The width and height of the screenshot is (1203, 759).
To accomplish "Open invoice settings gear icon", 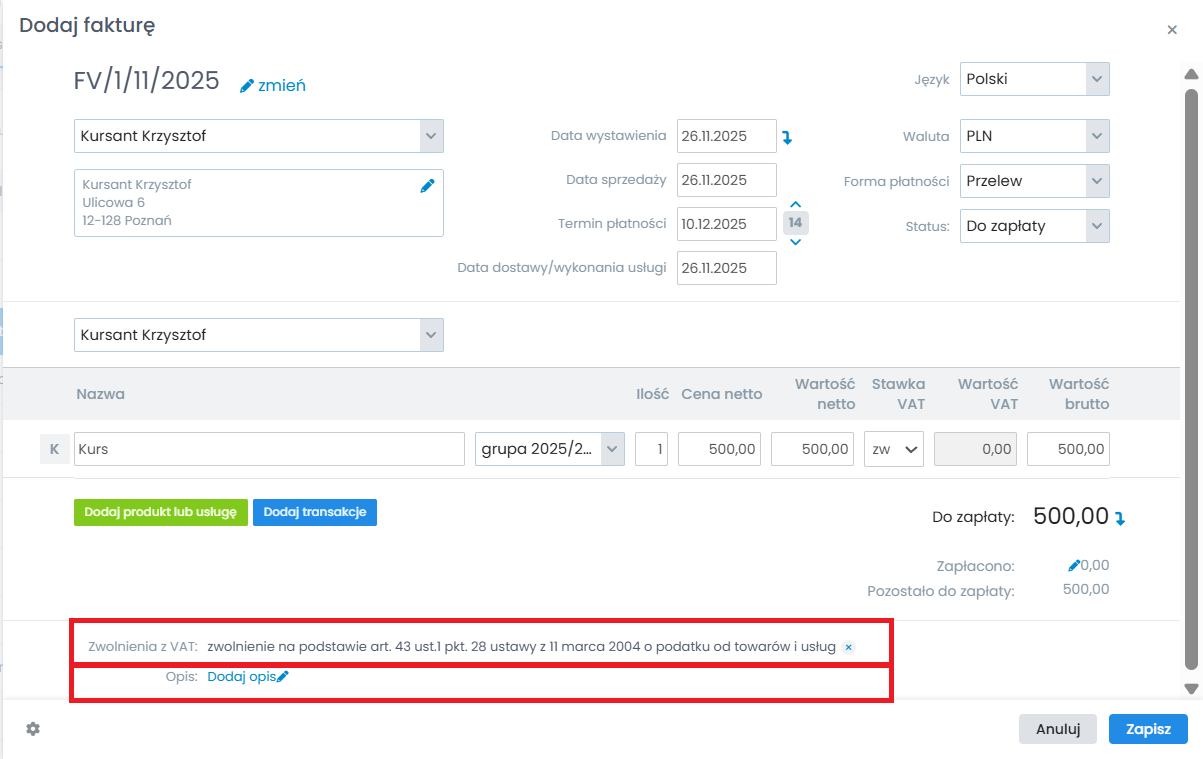I will (33, 729).
